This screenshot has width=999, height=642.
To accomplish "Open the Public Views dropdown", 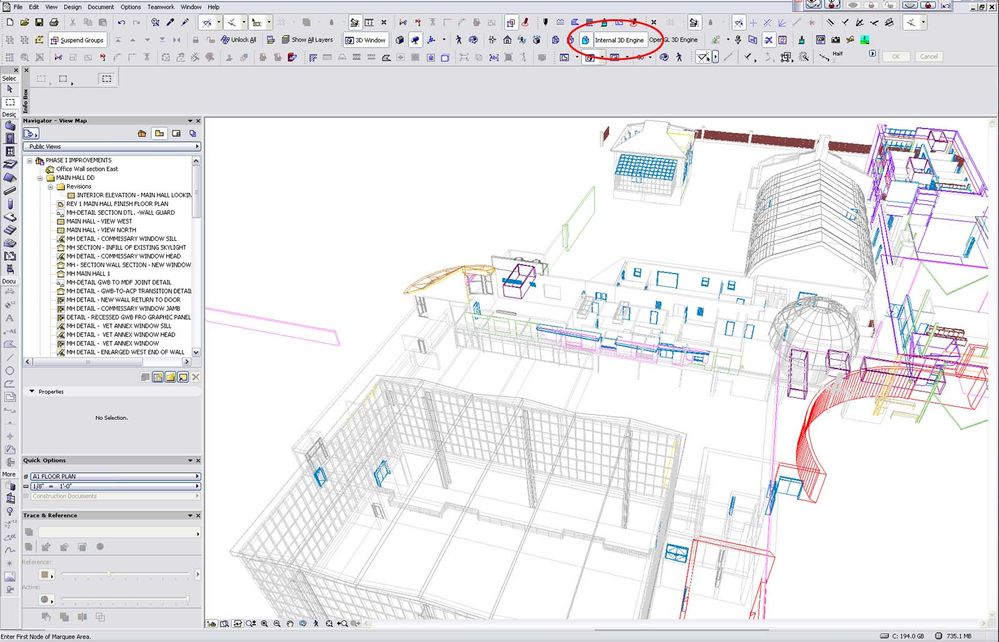I will click(x=112, y=146).
